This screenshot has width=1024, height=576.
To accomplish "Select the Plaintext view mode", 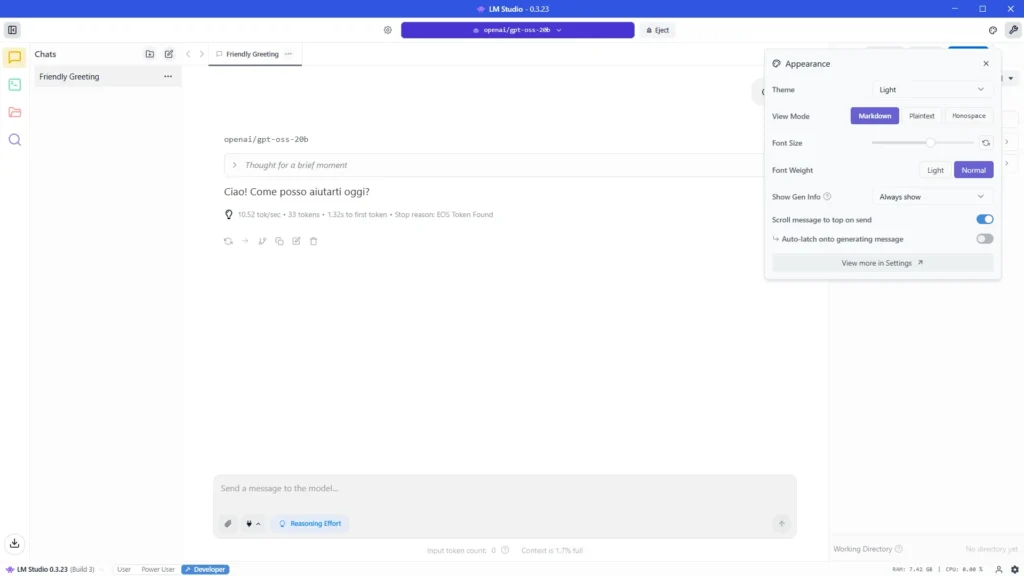I will (921, 116).
